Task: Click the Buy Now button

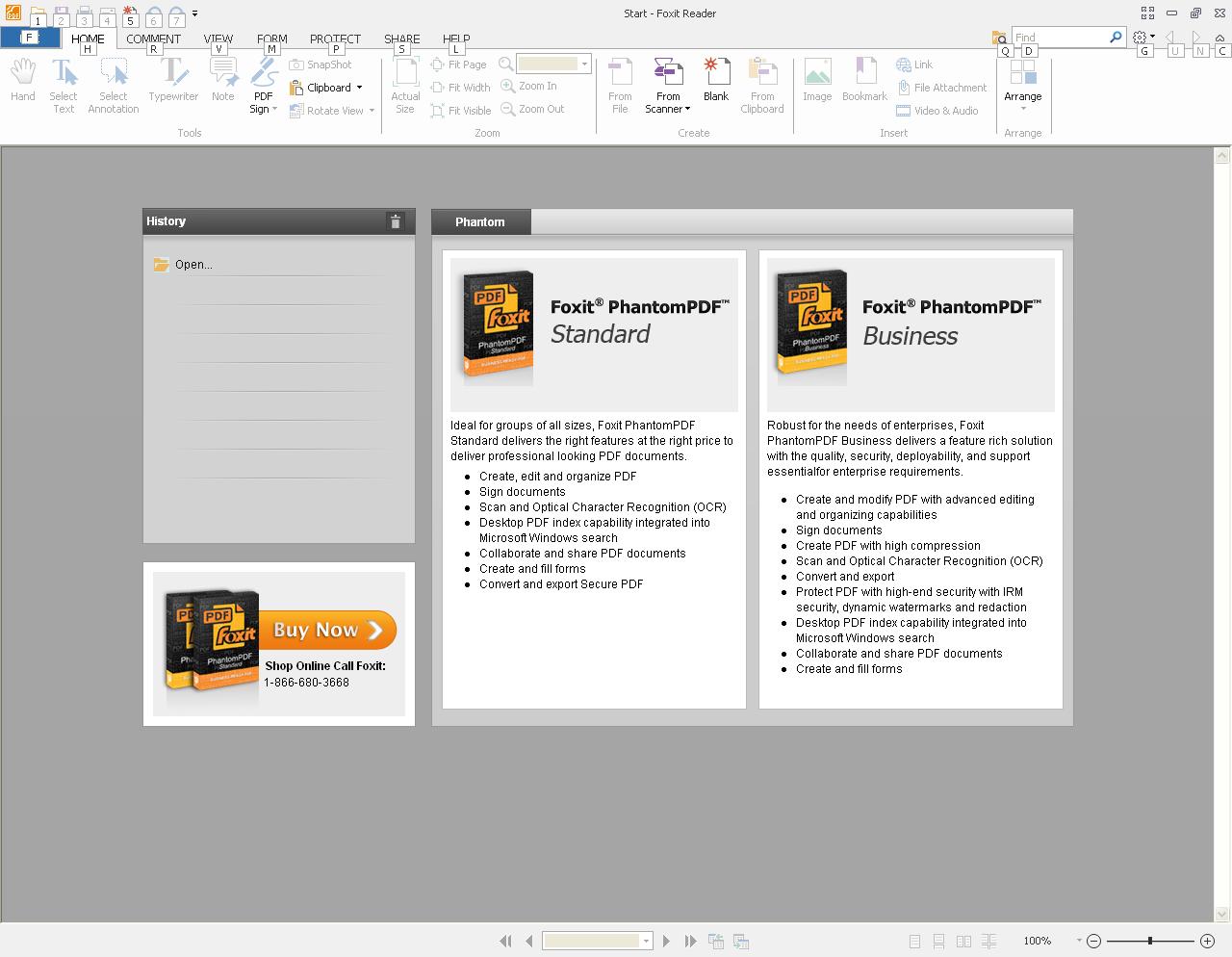Action: pyautogui.click(x=327, y=630)
